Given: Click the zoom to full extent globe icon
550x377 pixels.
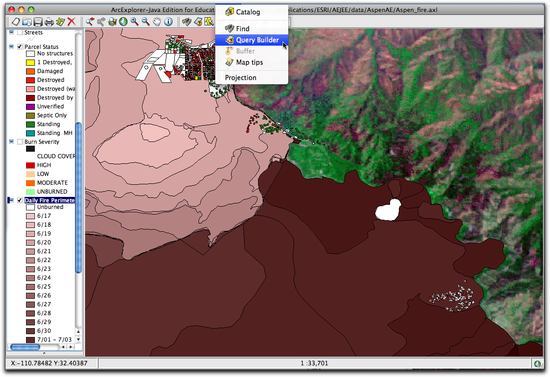Looking at the screenshot, I should [123, 22].
